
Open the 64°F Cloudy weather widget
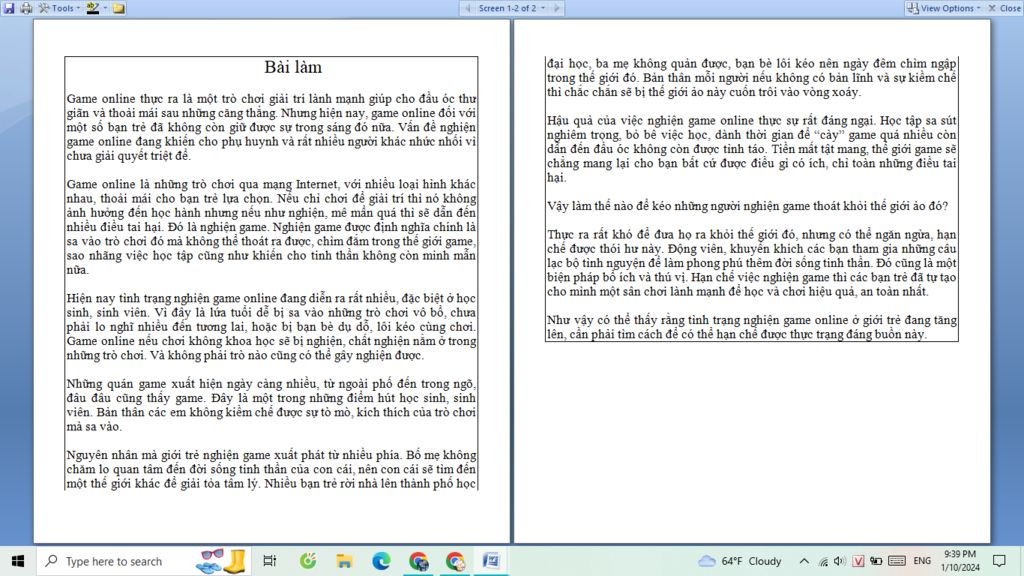click(739, 561)
